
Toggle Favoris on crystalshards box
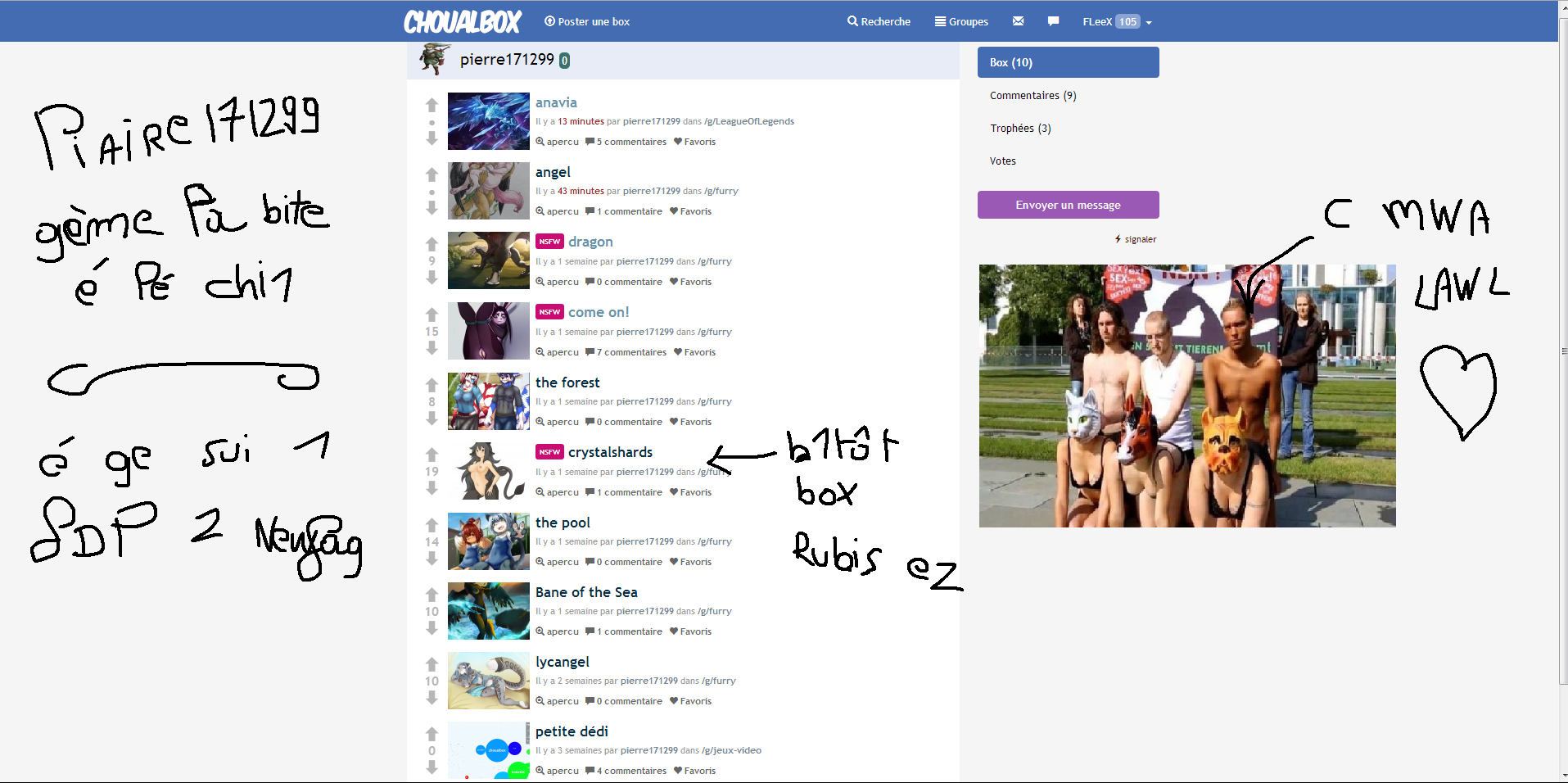point(690,492)
